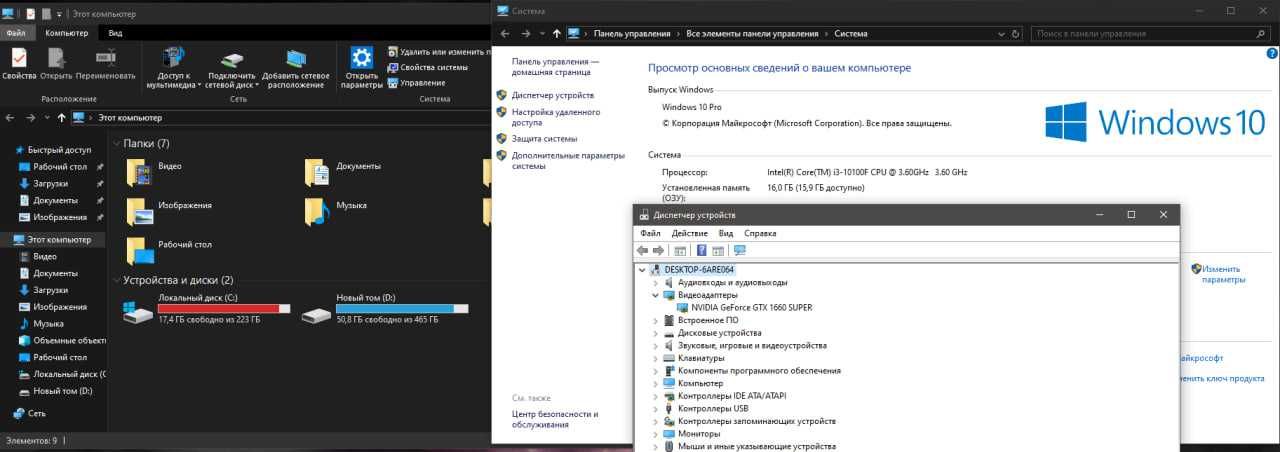This screenshot has height=452, width=1280.
Task: Select the Рабочий стол folder in Папки group
Action: (x=168, y=250)
